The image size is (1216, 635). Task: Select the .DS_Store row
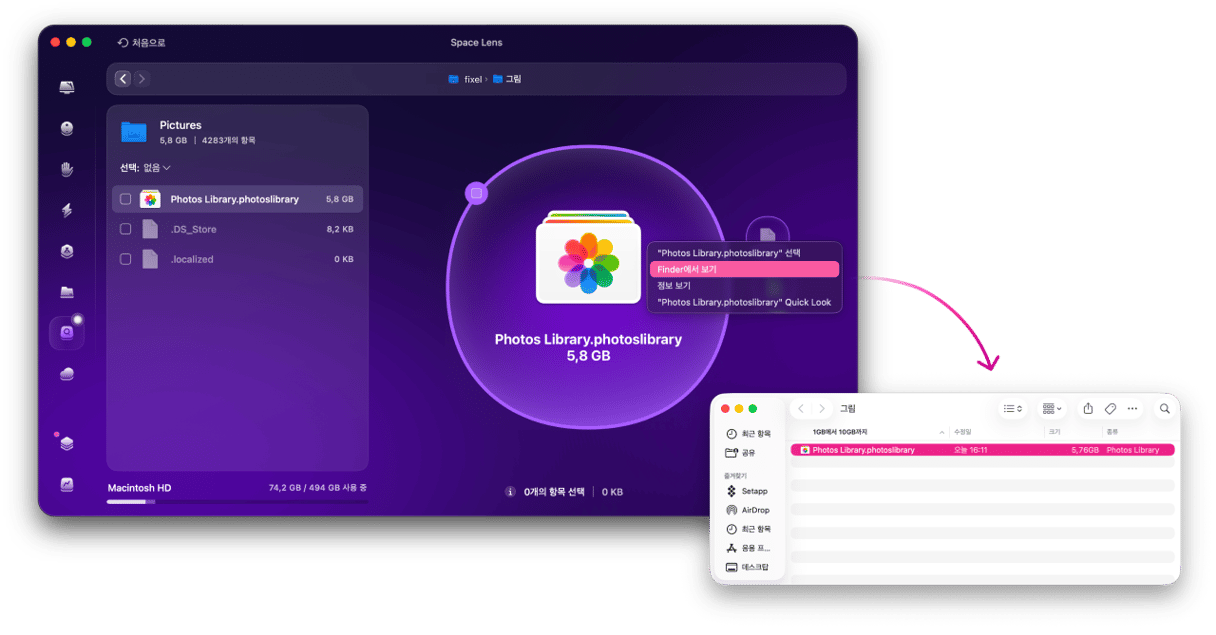click(x=237, y=229)
